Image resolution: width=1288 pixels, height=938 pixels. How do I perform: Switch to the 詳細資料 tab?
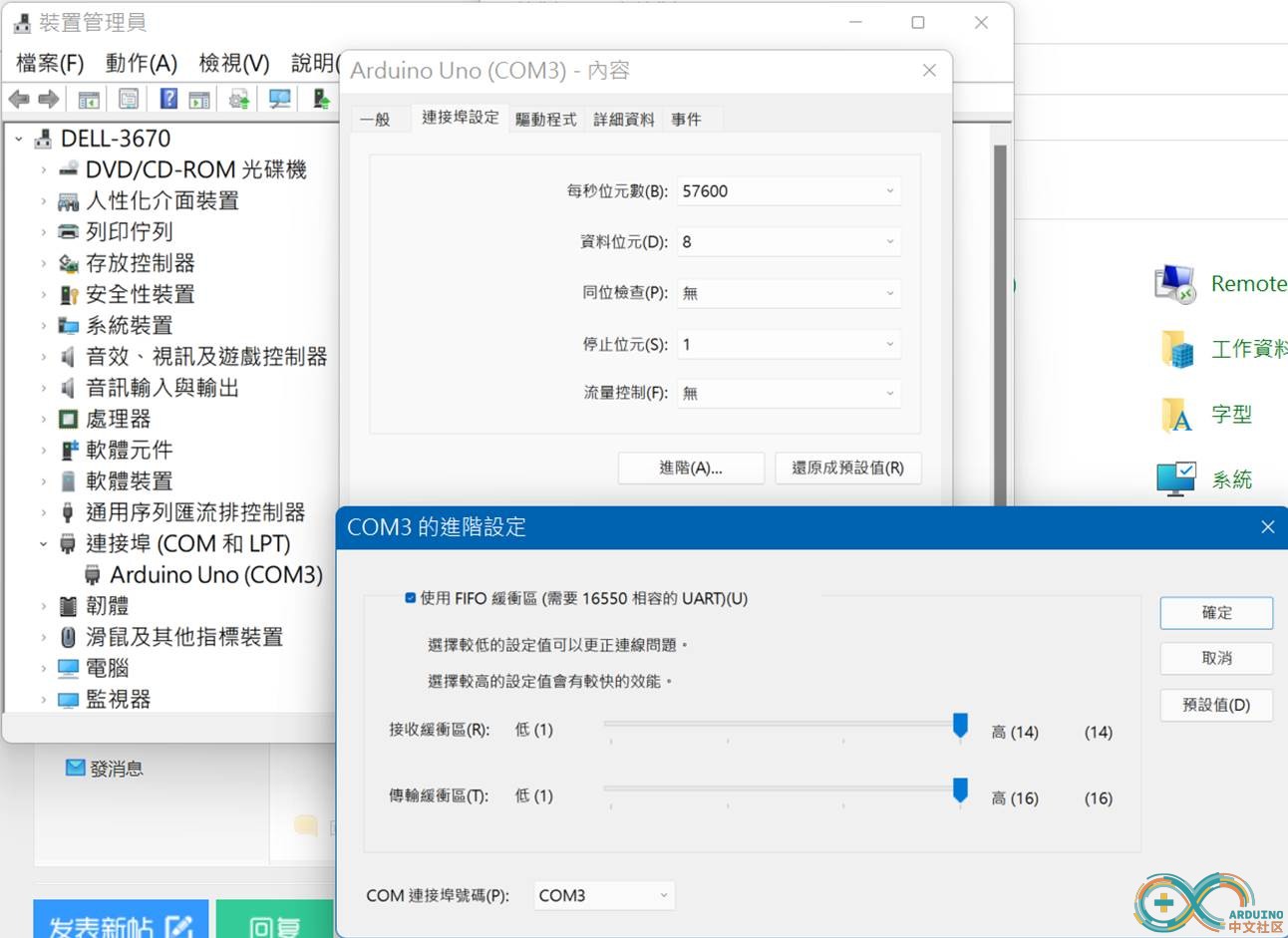click(x=624, y=119)
